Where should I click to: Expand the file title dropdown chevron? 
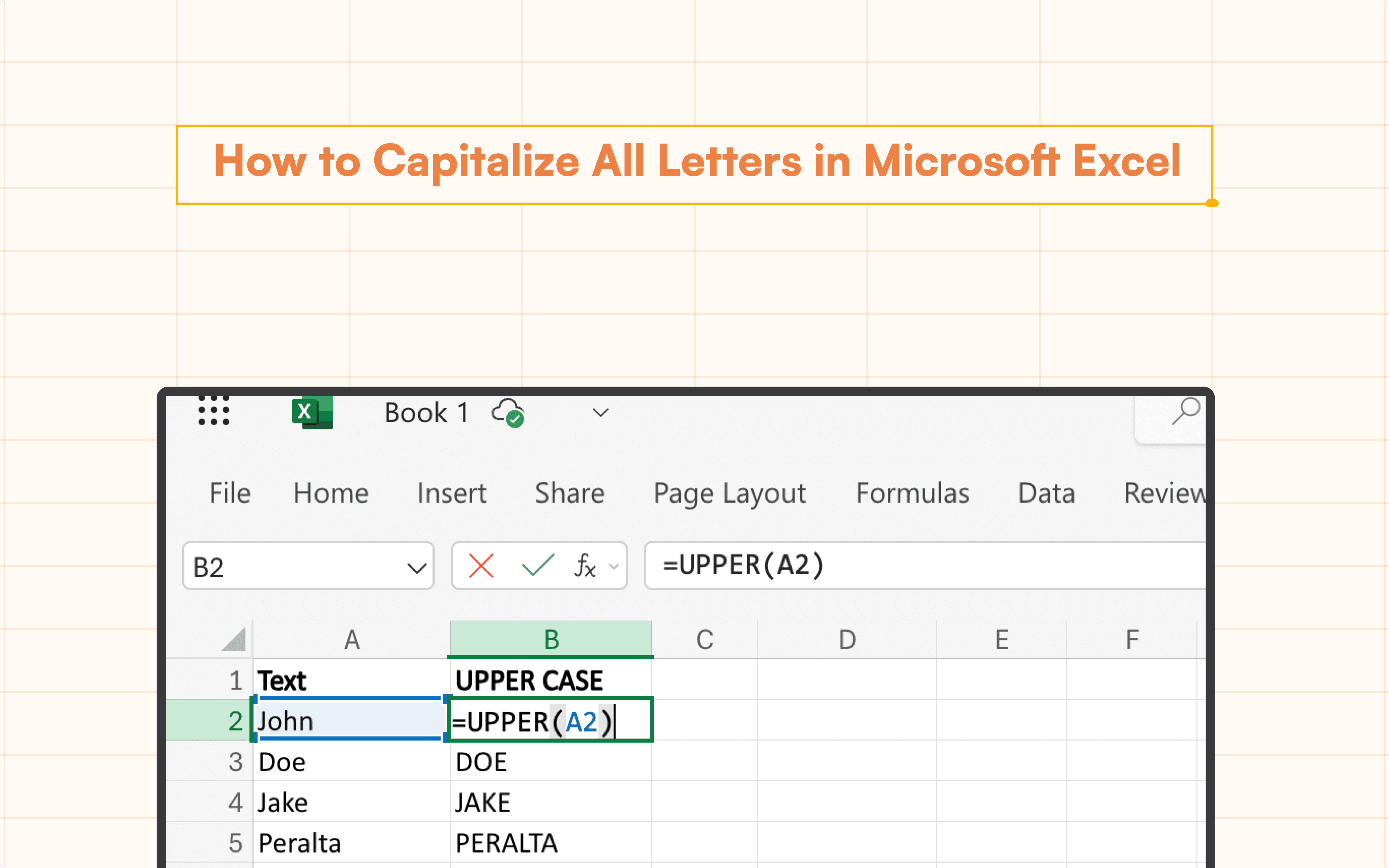click(x=600, y=413)
